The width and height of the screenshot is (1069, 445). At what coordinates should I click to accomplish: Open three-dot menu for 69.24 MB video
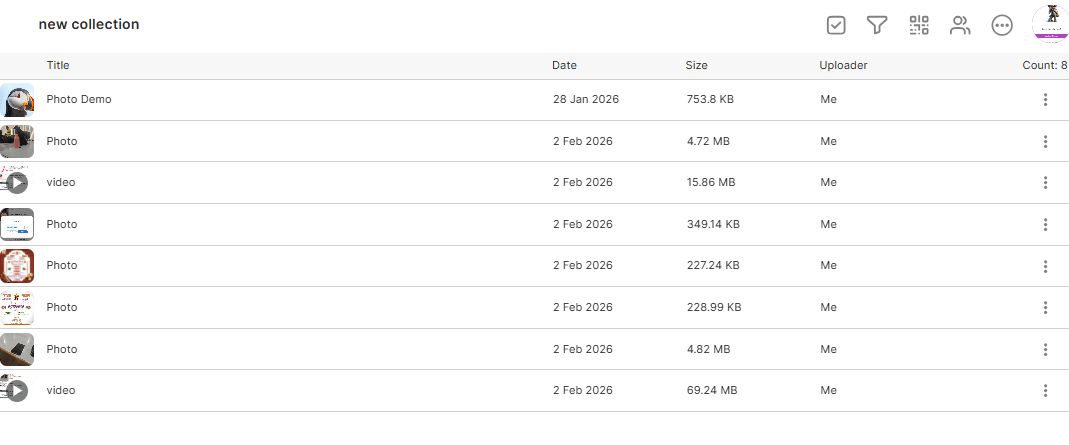(x=1045, y=390)
